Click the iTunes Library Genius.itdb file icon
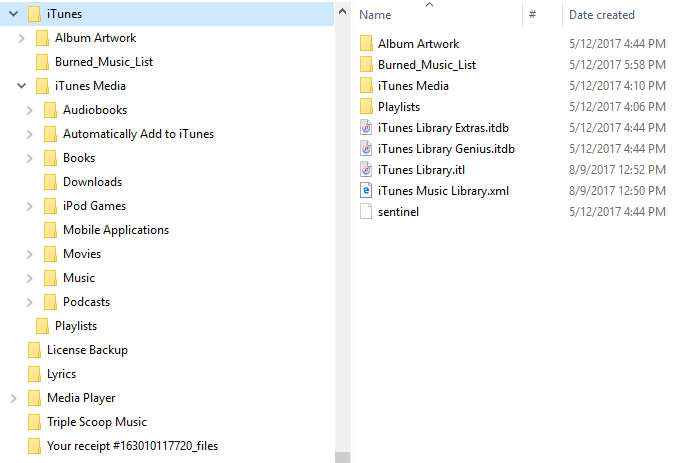Screen dimensions: 682x463 pyautogui.click(x=366, y=148)
